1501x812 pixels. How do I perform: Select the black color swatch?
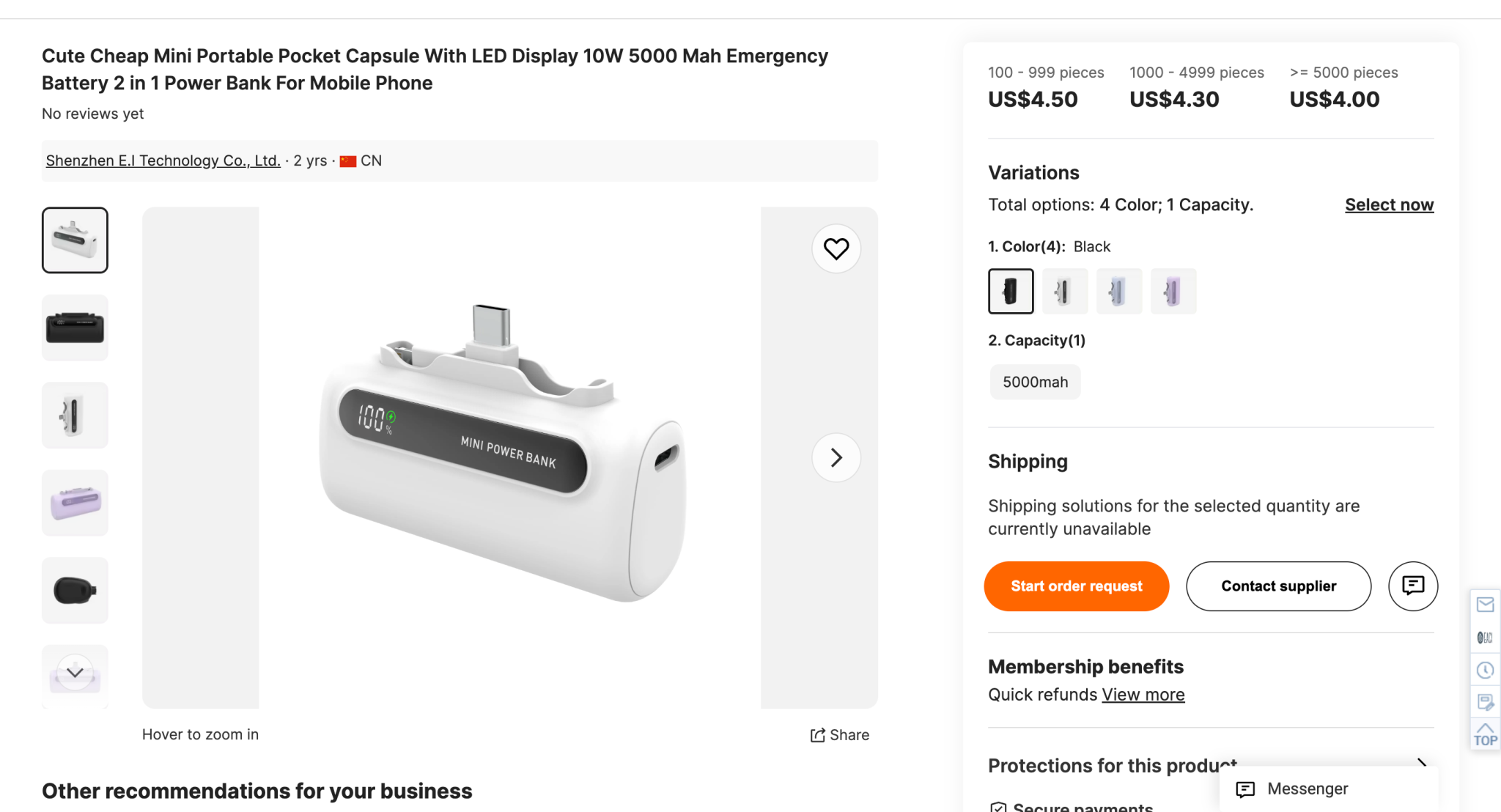coord(1011,291)
